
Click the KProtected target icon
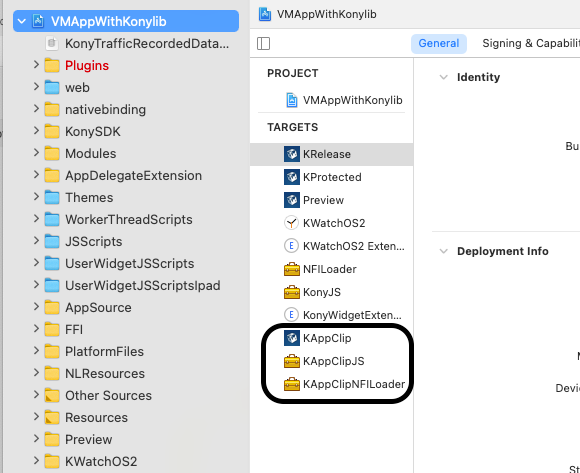coord(291,177)
